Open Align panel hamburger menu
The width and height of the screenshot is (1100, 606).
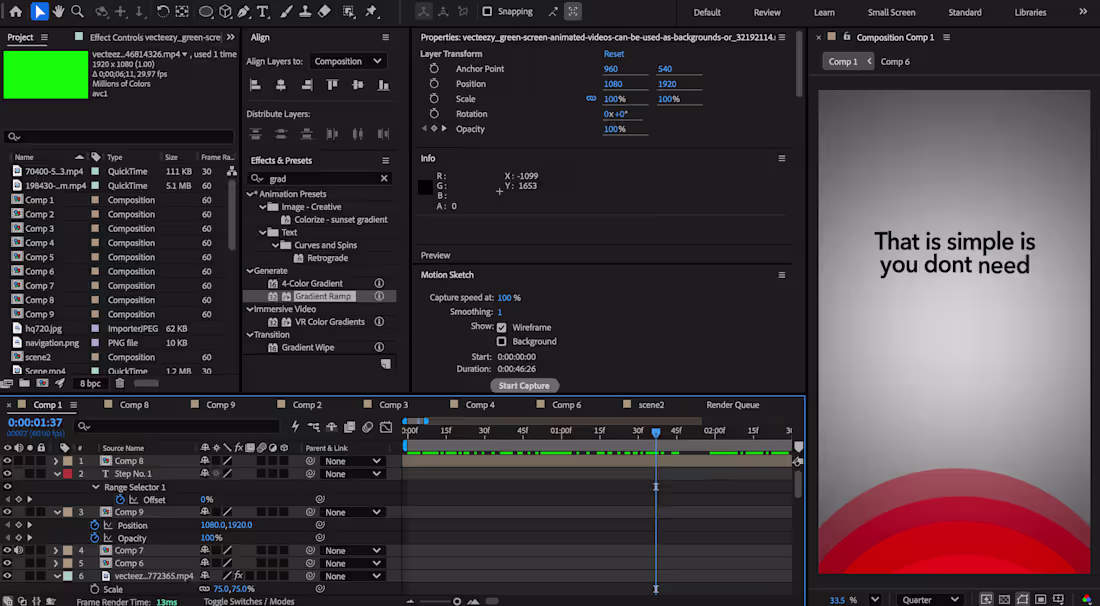(385, 37)
